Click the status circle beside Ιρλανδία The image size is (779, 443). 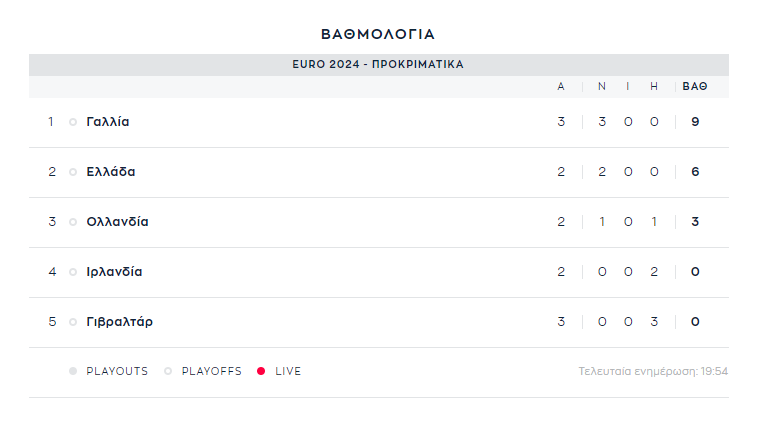73,272
